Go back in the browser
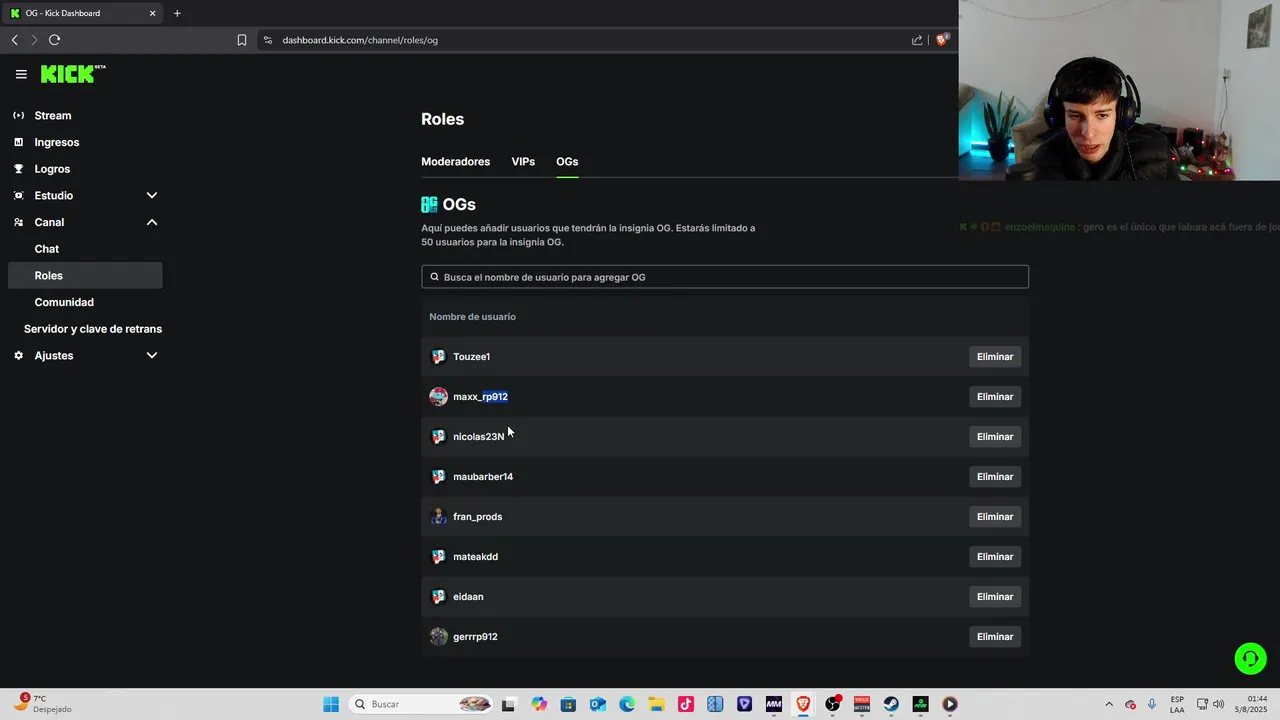The height and width of the screenshot is (720, 1280). pos(14,40)
